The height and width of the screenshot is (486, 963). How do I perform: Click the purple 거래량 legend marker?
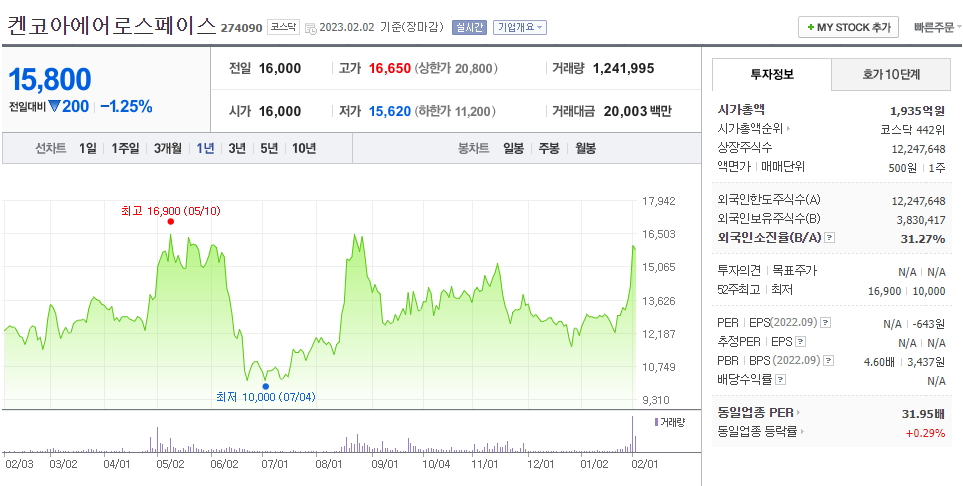656,422
